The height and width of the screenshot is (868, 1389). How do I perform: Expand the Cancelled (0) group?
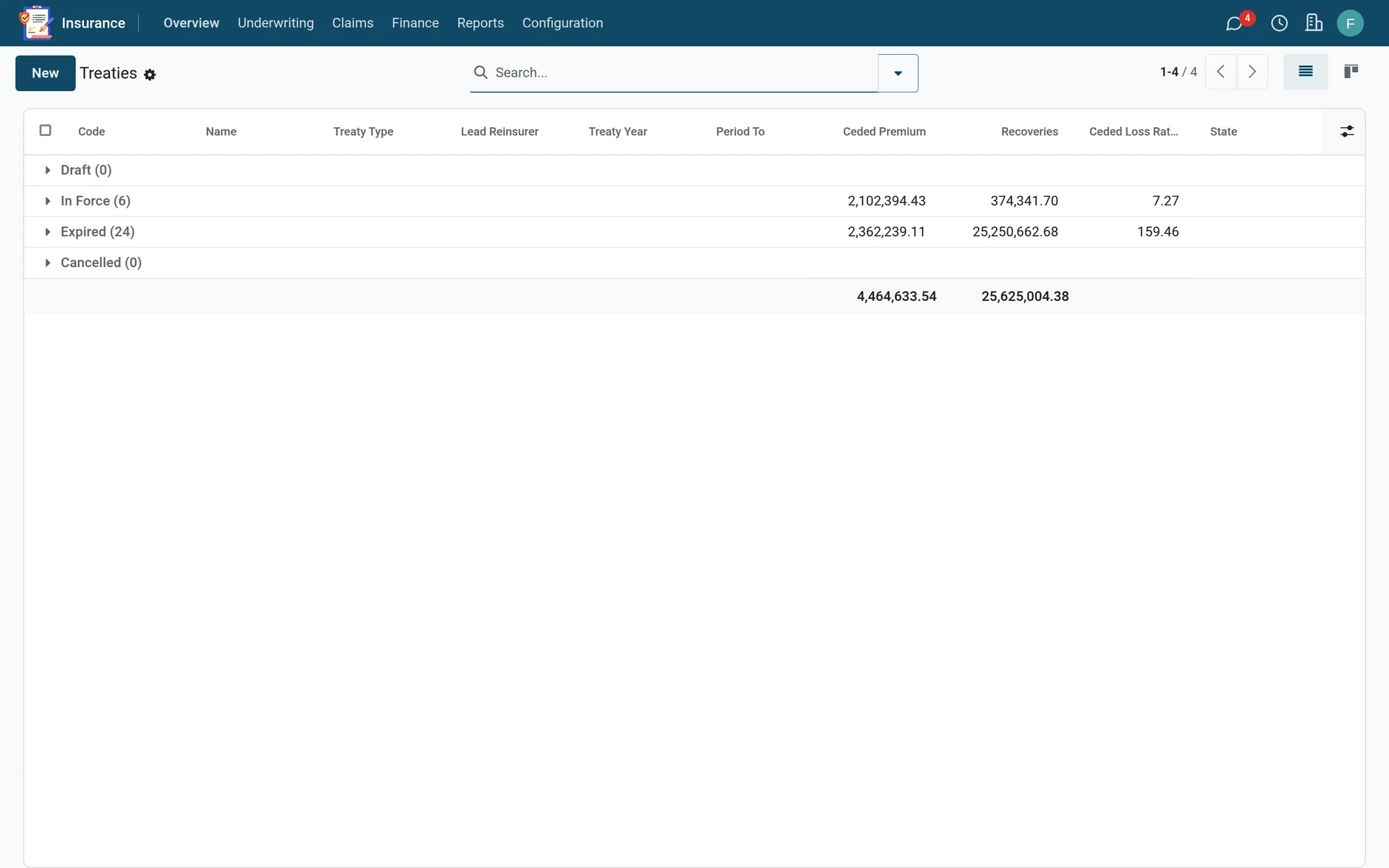point(48,263)
